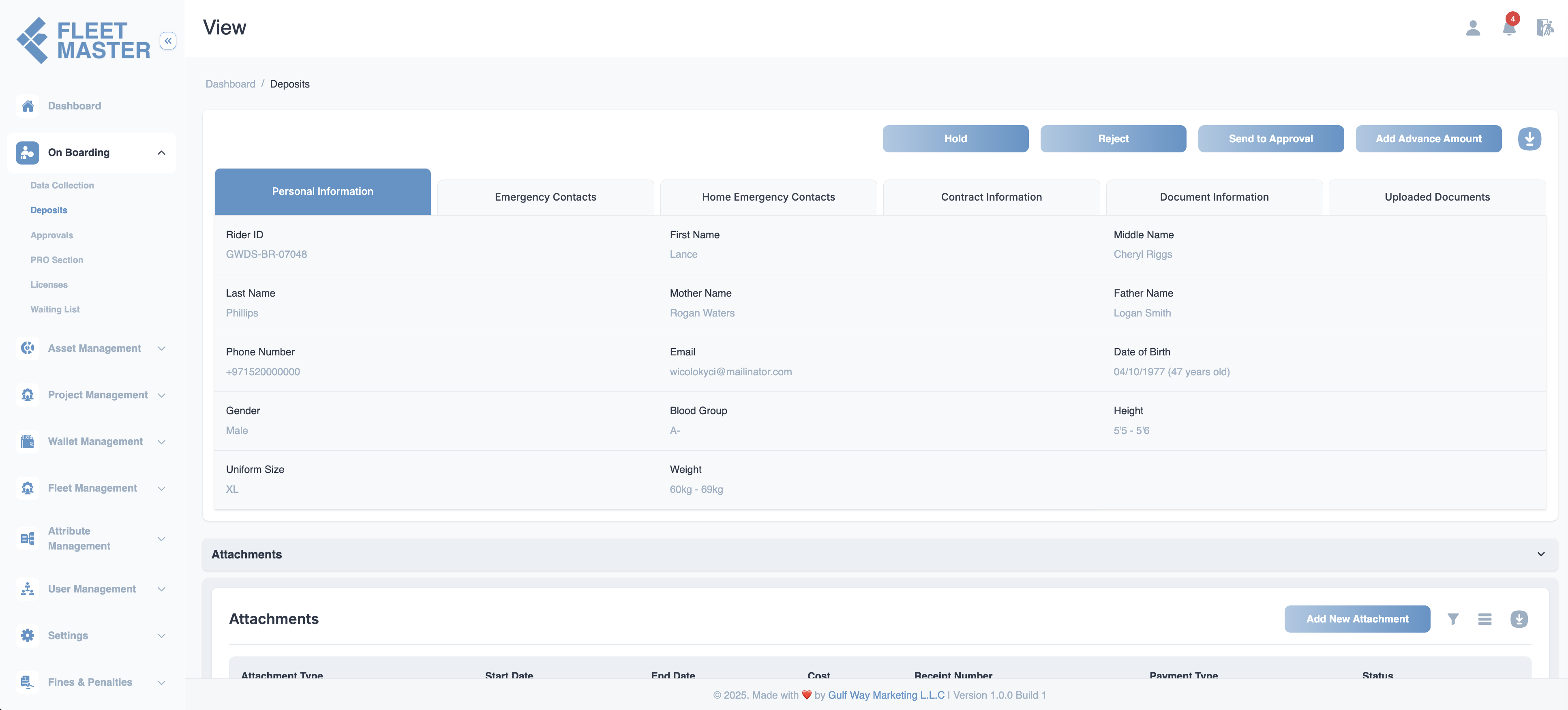This screenshot has height=710, width=1568.
Task: Click Add Advance Amount button
Action: coord(1428,139)
